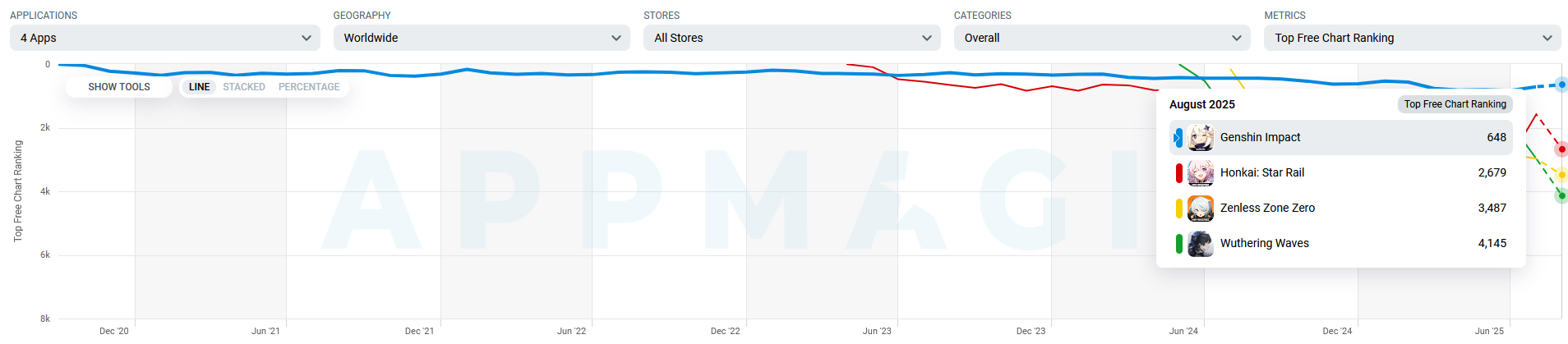
Task: Open the Categories dropdown set to Overall
Action: point(1101,38)
